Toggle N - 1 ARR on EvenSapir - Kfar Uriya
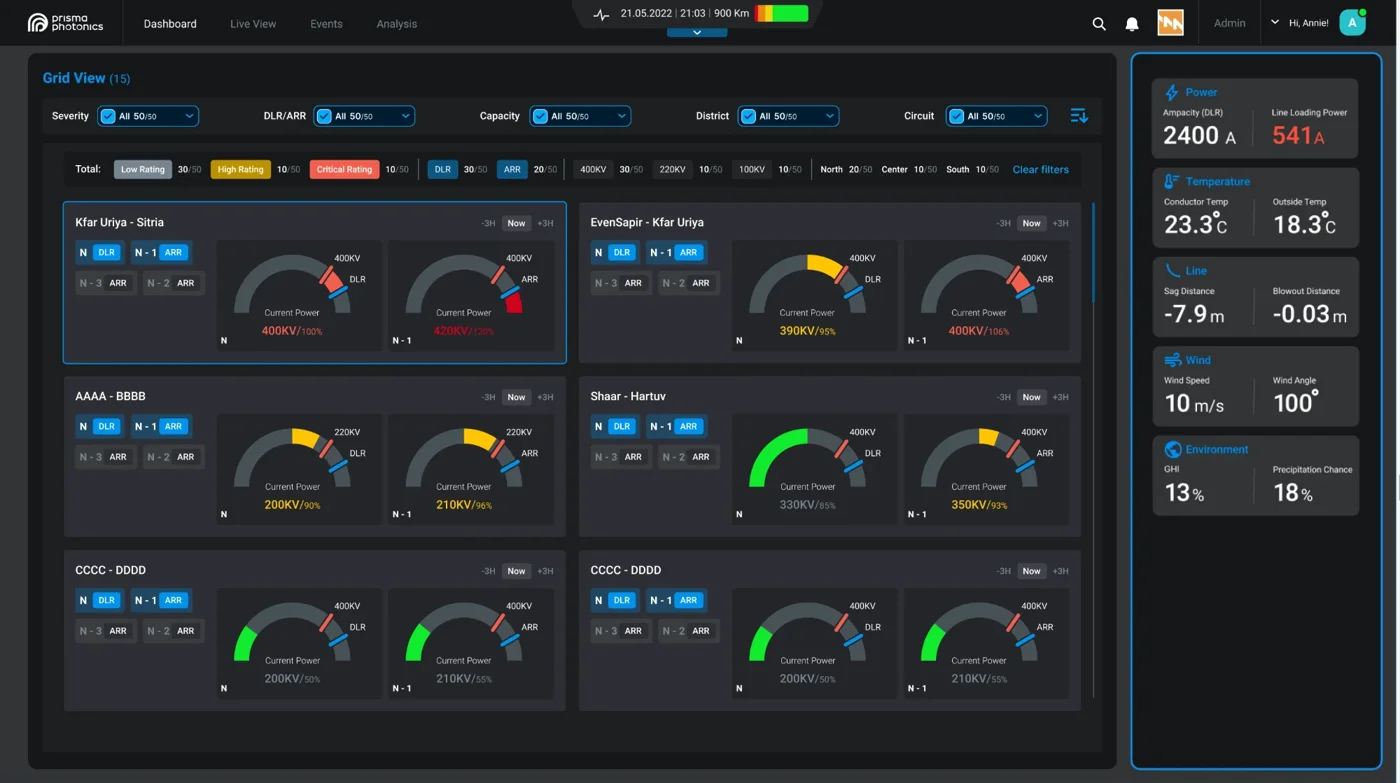This screenshot has height=783, width=1400. [675, 252]
